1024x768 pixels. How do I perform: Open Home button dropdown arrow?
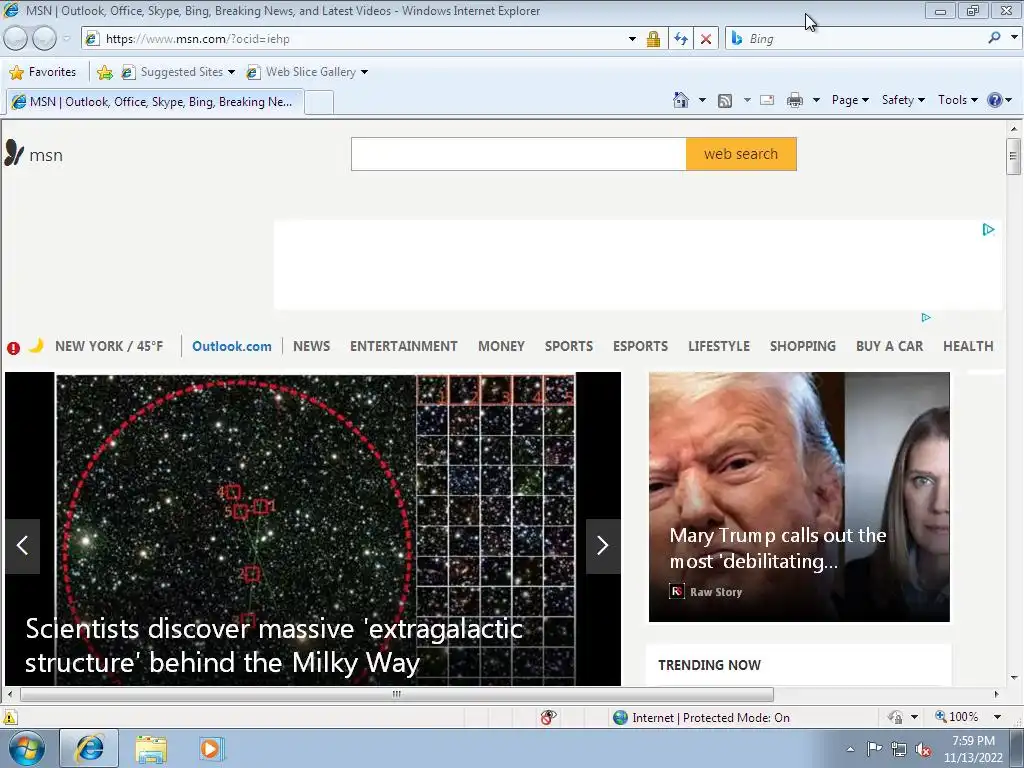pos(702,100)
